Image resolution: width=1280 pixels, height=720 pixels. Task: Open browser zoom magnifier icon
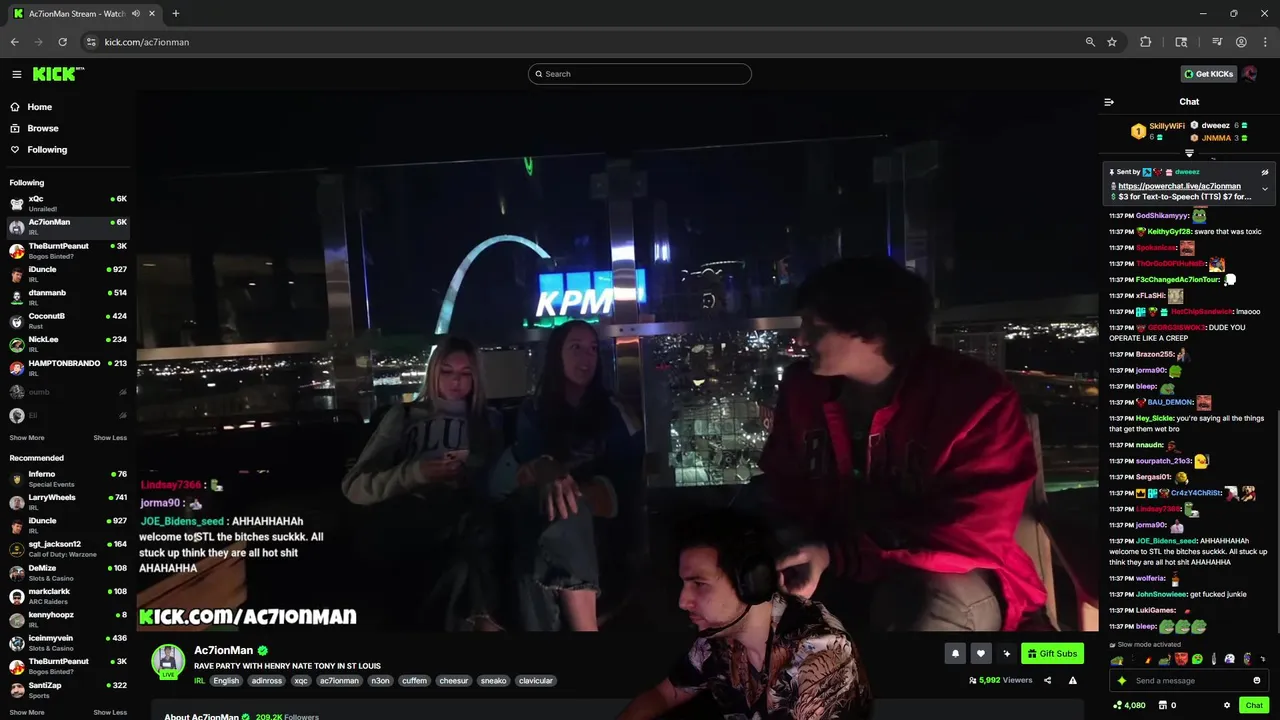(1090, 42)
